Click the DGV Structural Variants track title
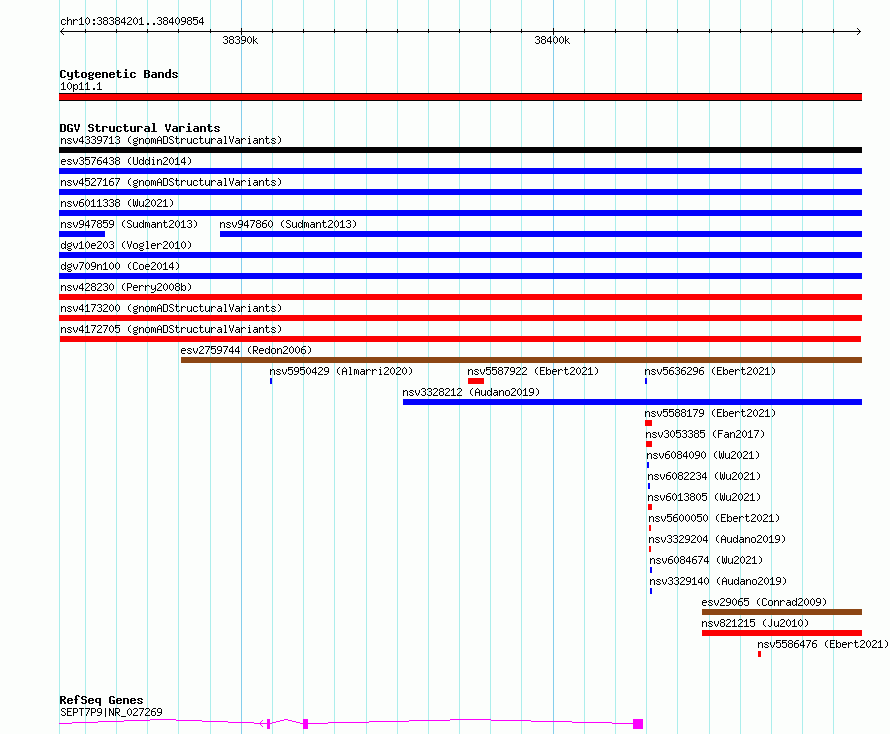The image size is (890, 734). pyautogui.click(x=140, y=128)
